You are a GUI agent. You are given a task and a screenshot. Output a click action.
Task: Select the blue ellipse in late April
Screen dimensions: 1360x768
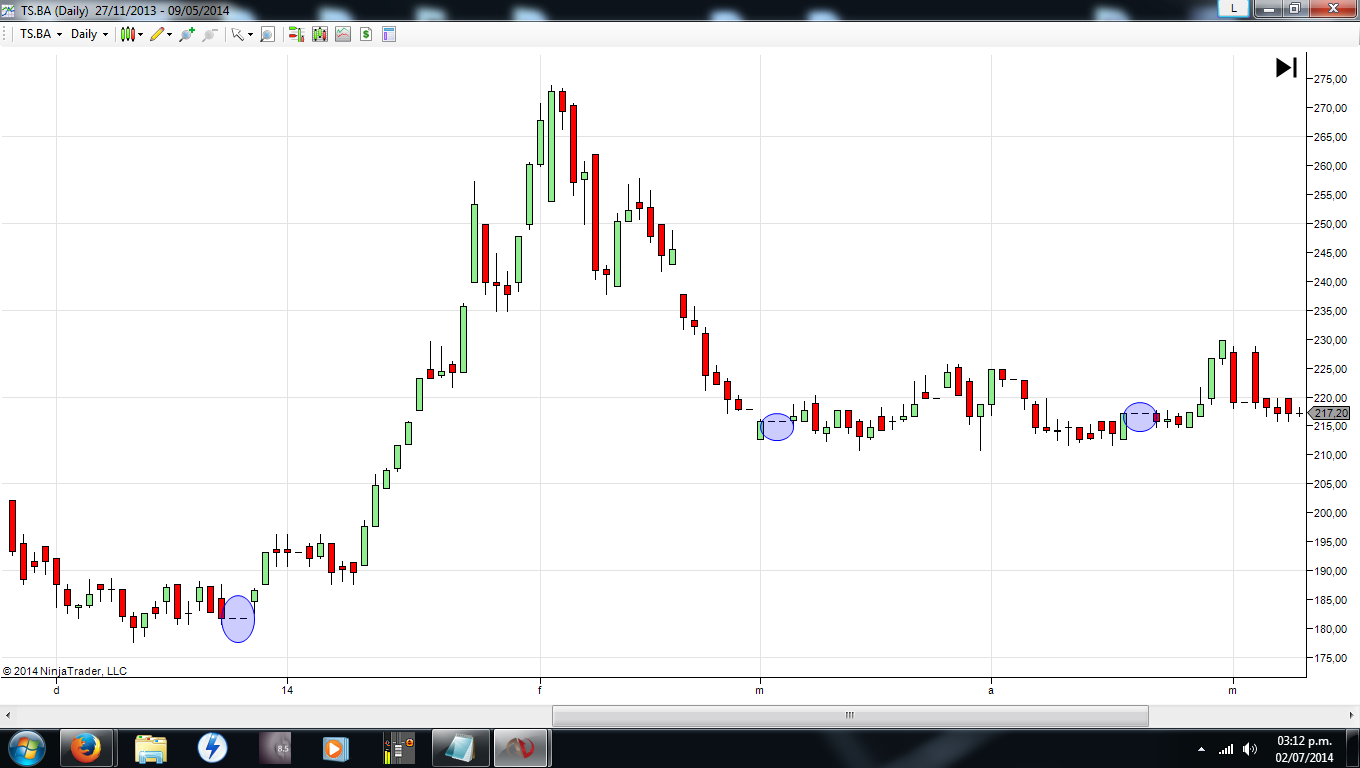(1141, 417)
